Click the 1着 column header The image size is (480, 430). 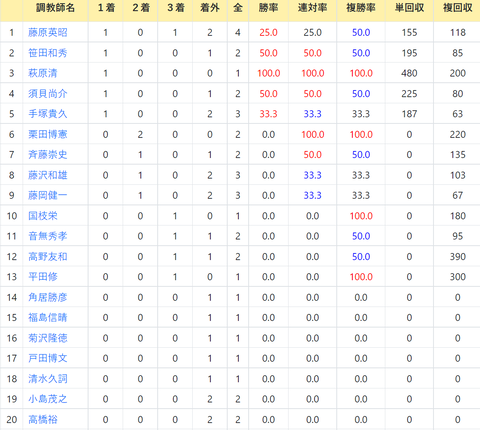tap(106, 8)
